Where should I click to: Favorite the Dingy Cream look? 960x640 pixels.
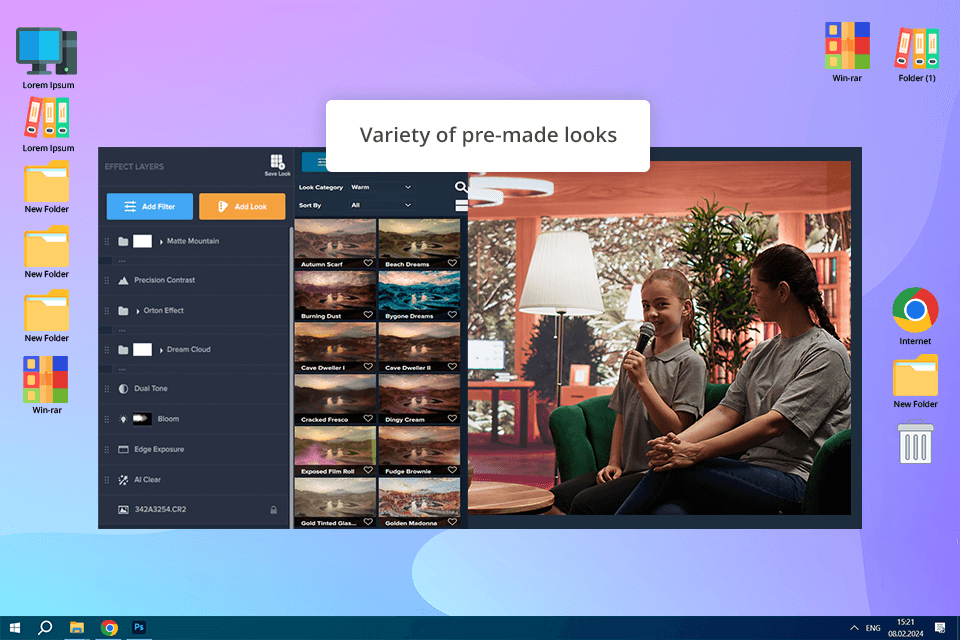(452, 418)
